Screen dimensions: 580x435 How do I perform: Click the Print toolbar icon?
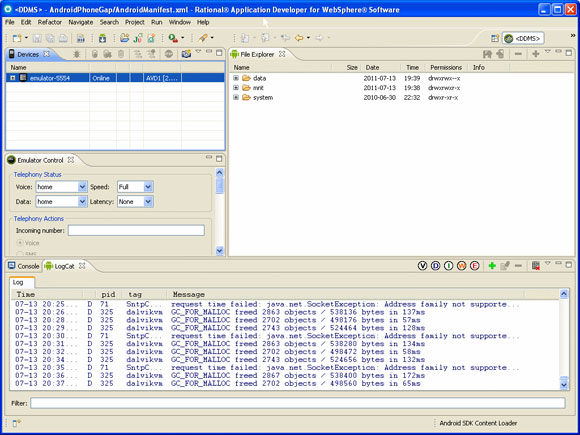point(64,38)
